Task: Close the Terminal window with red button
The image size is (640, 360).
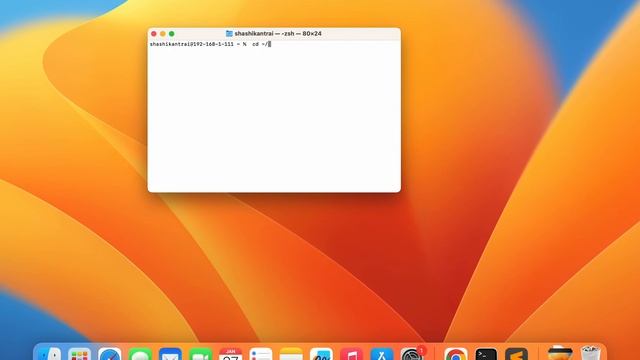Action: point(153,33)
